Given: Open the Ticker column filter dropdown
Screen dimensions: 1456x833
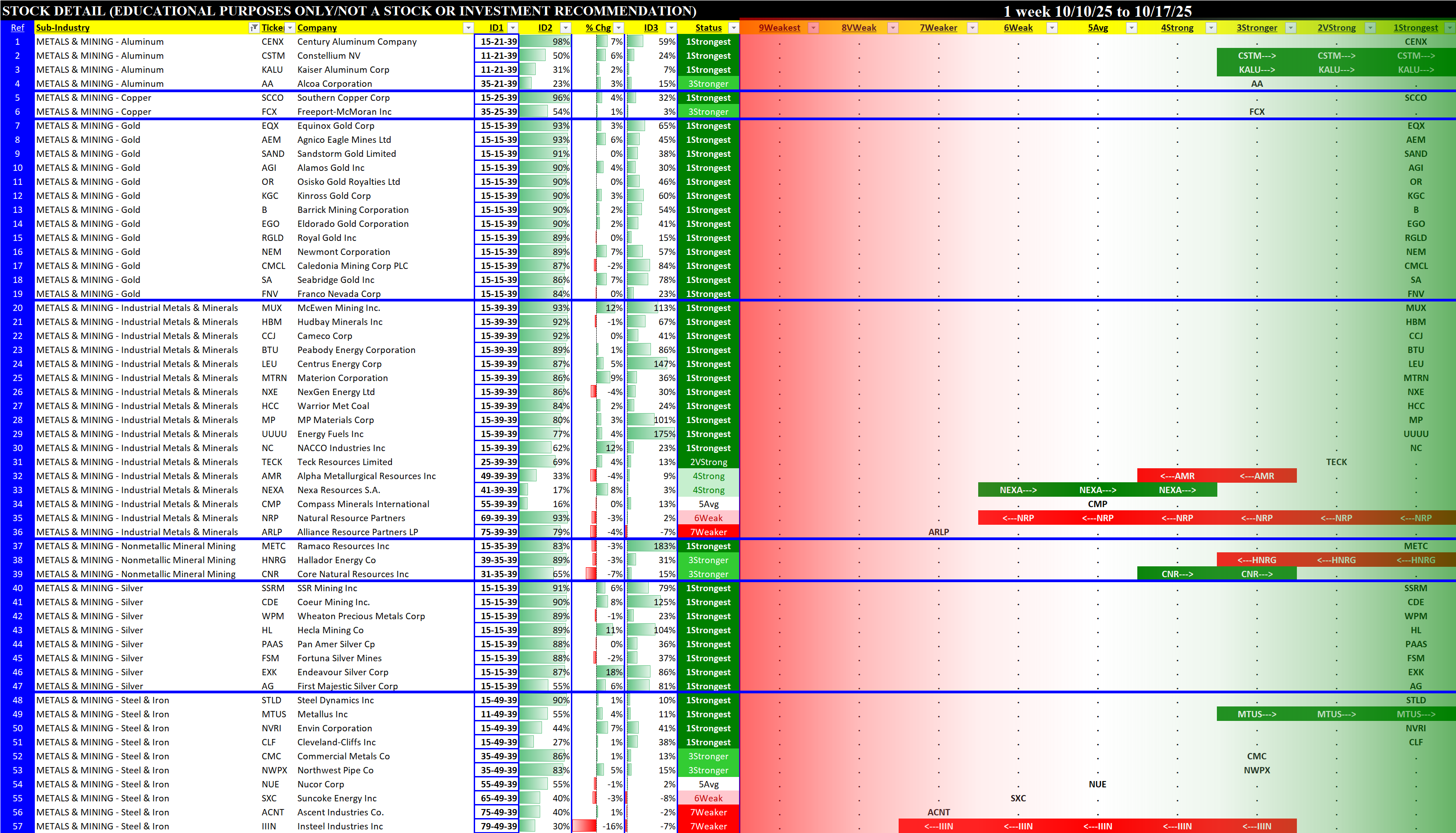Looking at the screenshot, I should 290,28.
